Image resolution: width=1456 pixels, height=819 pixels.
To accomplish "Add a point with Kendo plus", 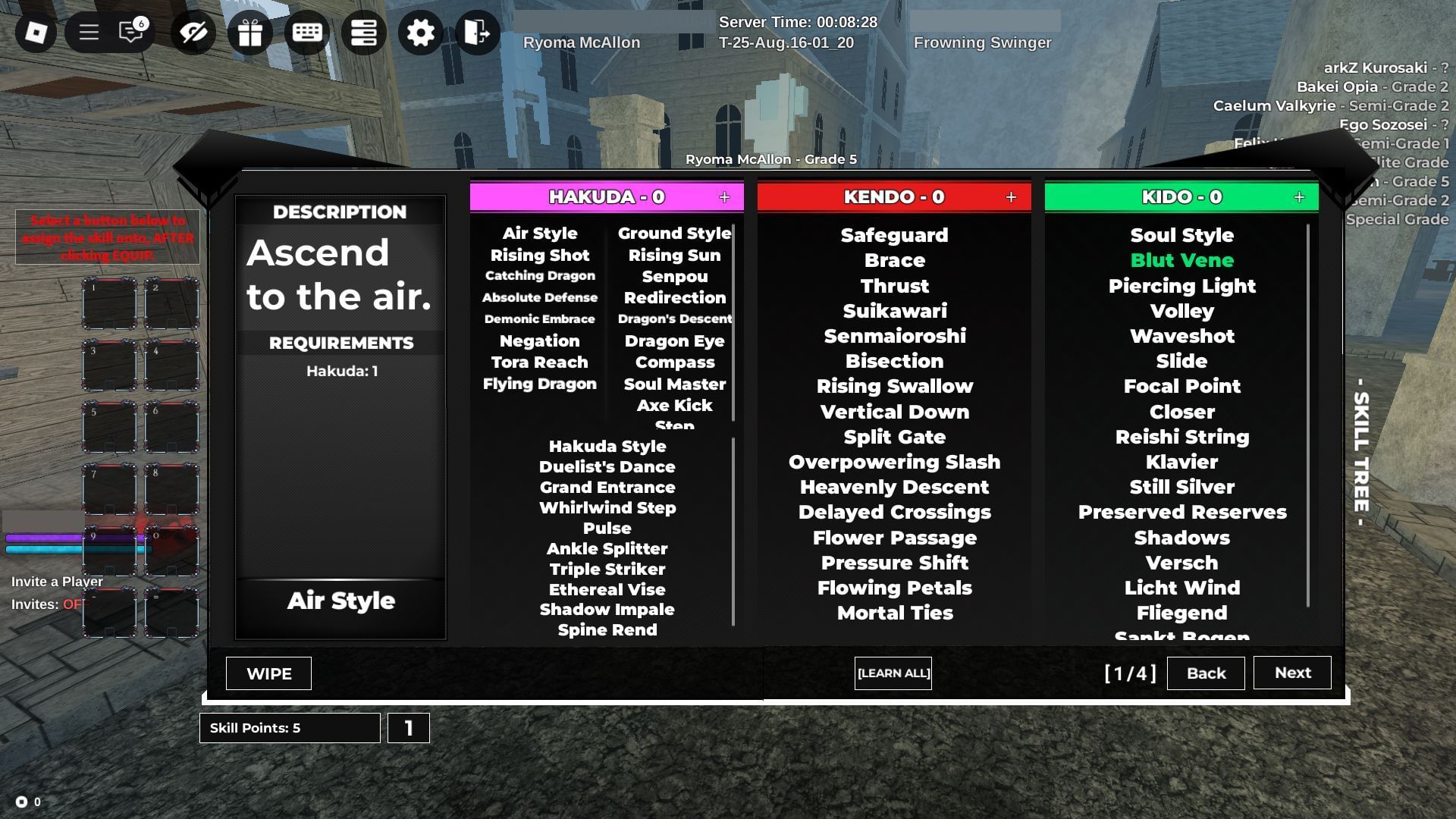I will (1011, 197).
